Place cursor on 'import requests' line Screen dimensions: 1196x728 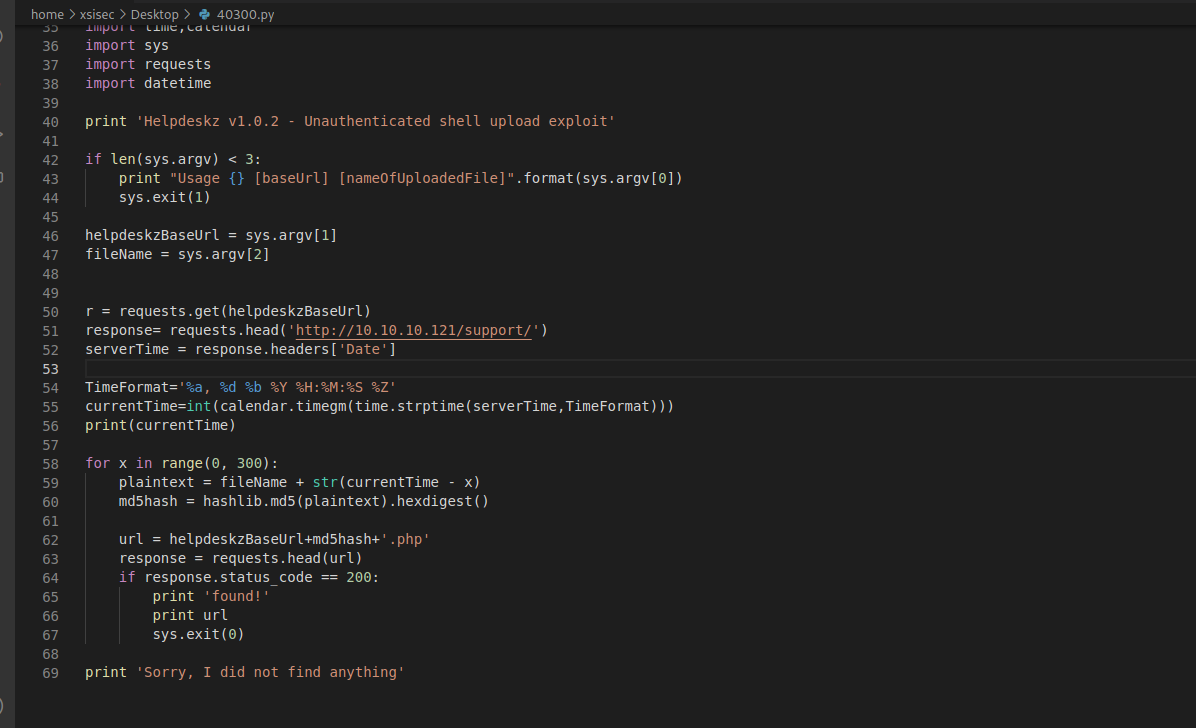(148, 64)
